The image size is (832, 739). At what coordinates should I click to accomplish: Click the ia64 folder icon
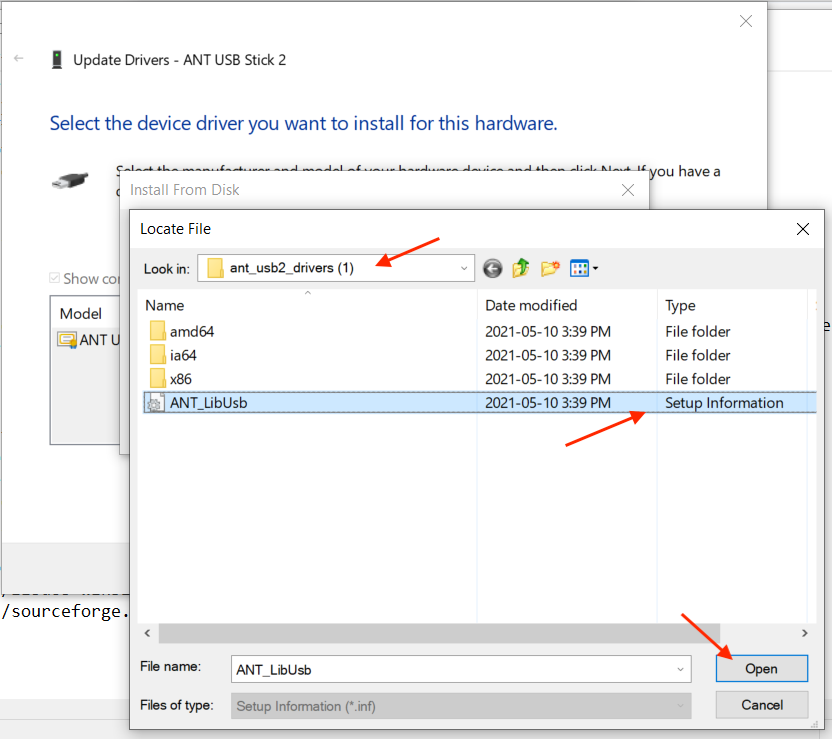(158, 355)
